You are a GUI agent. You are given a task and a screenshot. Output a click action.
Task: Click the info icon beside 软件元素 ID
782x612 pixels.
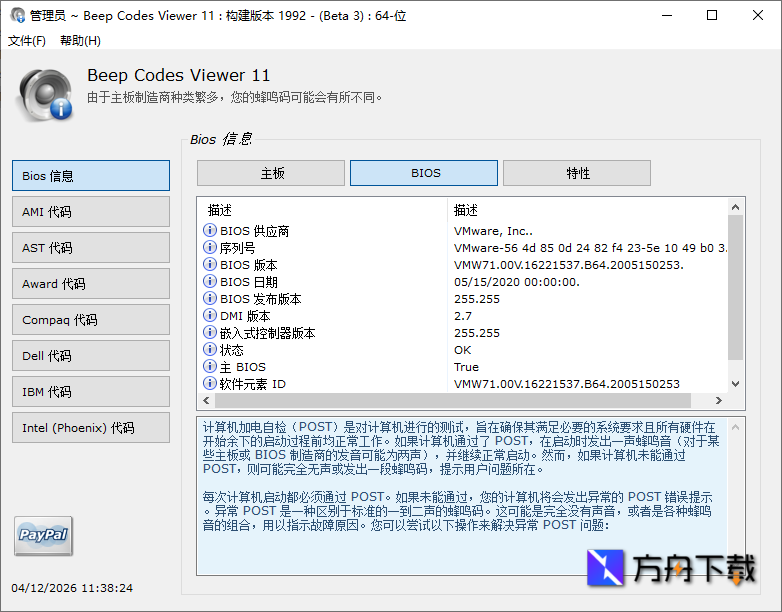[209, 383]
